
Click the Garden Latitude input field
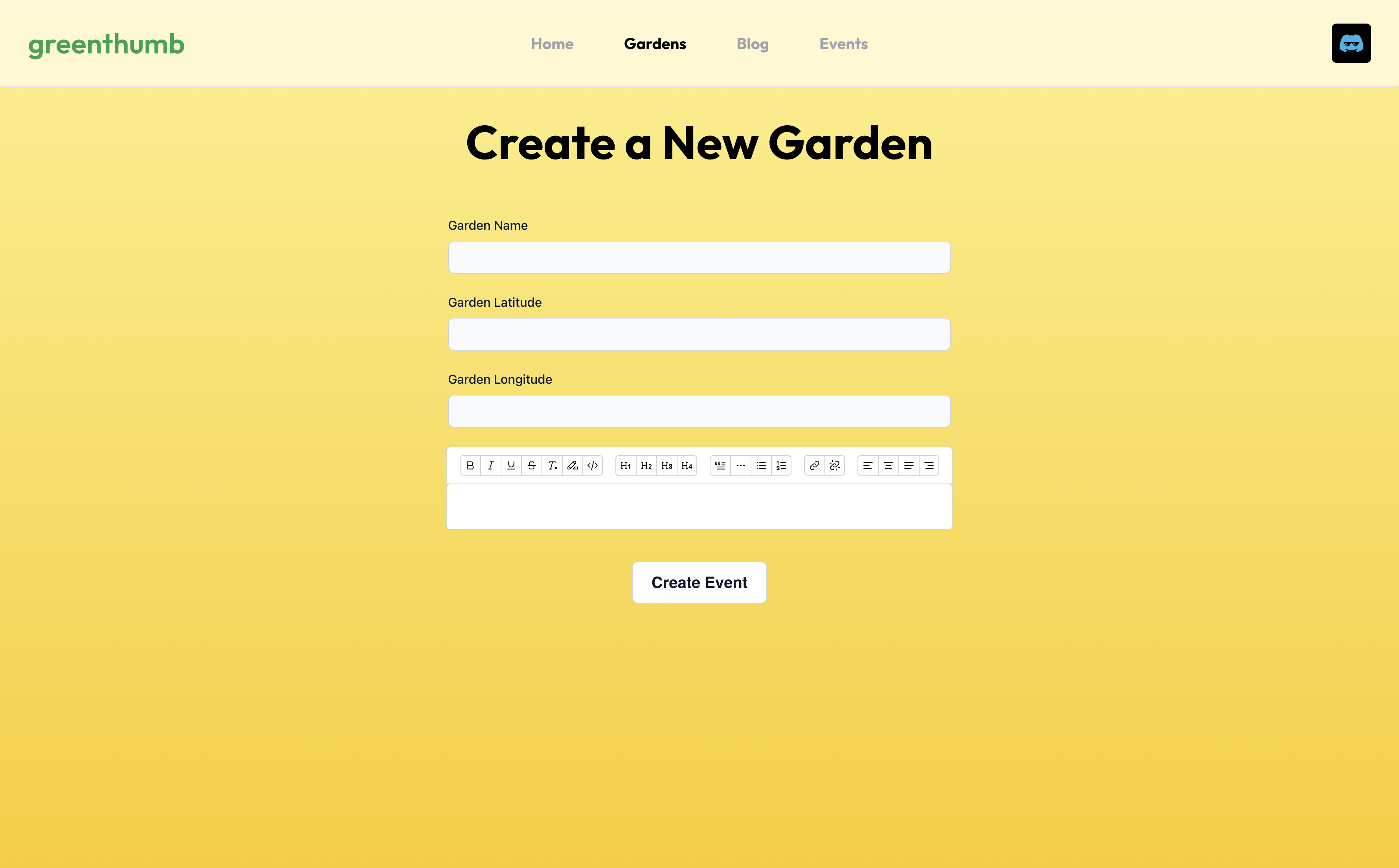[699, 333]
